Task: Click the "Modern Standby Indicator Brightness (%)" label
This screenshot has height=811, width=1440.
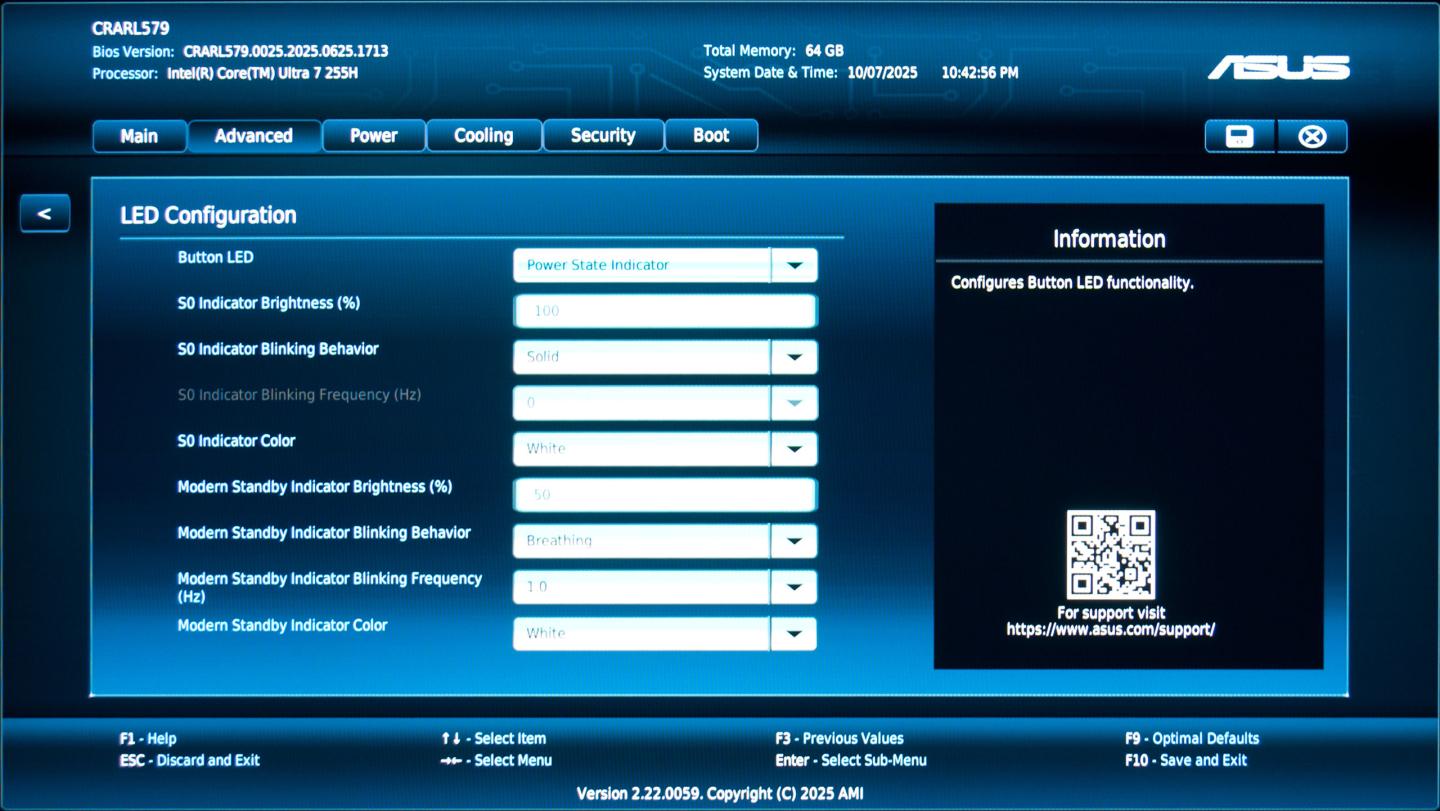Action: [315, 487]
